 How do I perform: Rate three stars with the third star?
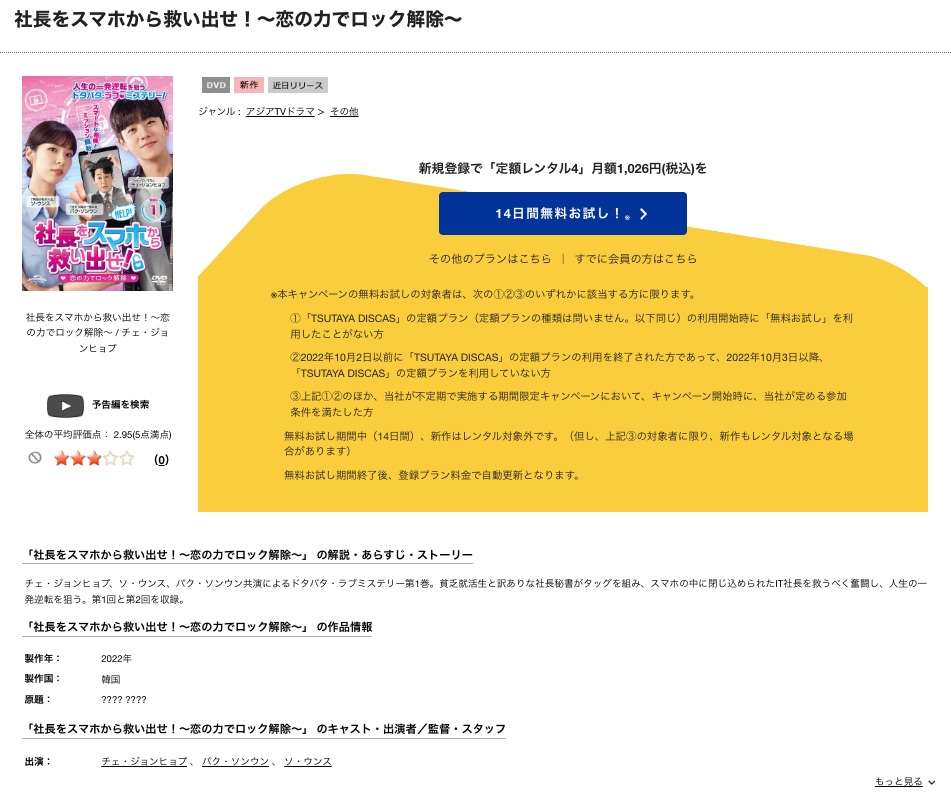coord(94,458)
